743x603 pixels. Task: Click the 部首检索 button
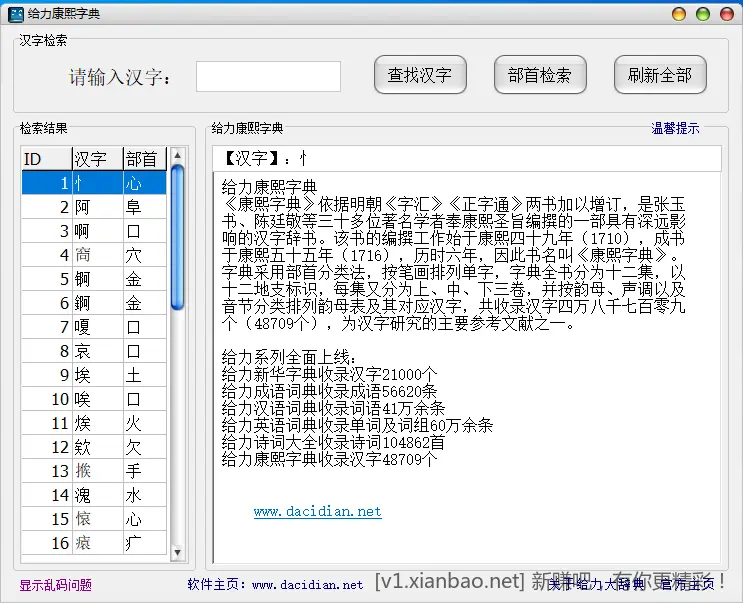[x=540, y=75]
